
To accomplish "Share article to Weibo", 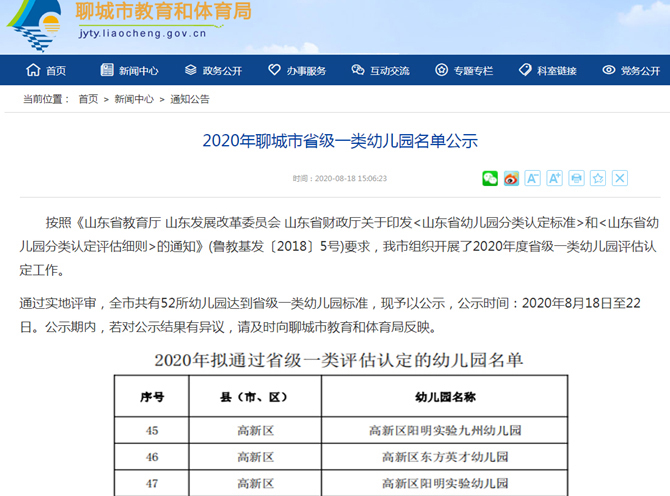I will tap(511, 178).
